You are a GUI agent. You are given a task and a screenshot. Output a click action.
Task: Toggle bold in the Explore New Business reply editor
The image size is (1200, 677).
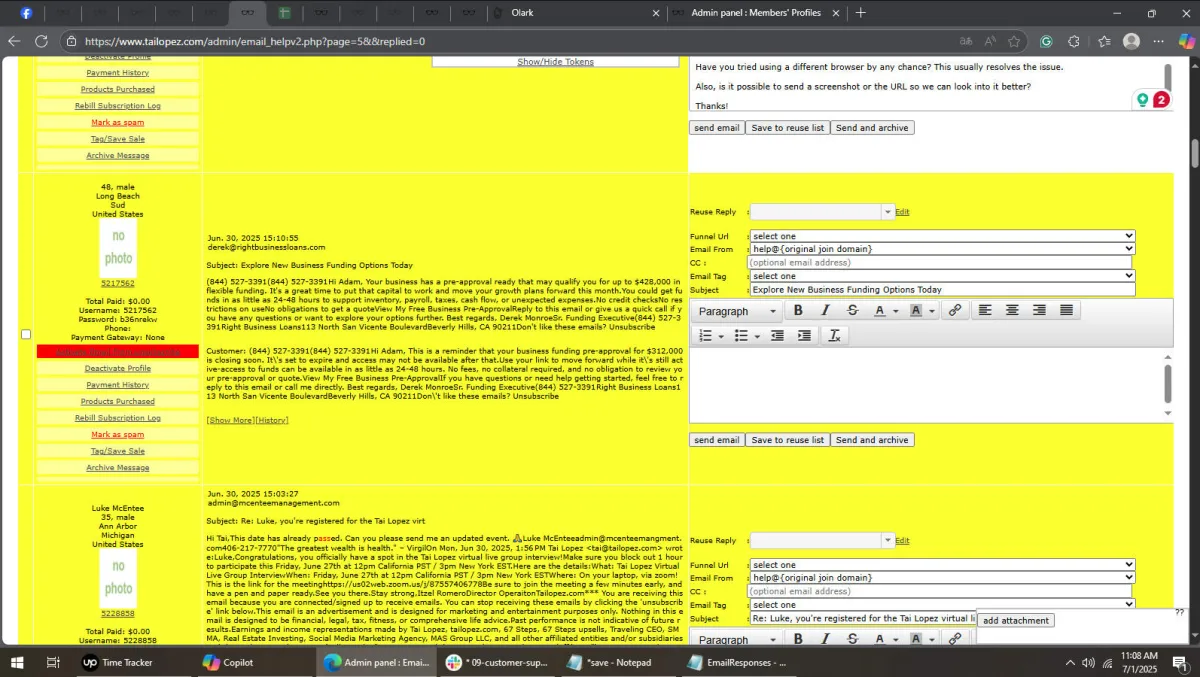click(x=798, y=311)
